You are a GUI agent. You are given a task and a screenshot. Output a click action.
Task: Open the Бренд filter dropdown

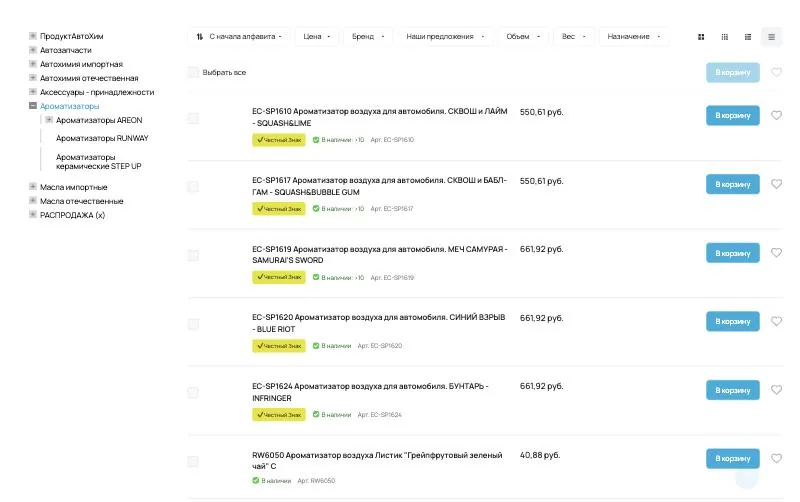(368, 37)
